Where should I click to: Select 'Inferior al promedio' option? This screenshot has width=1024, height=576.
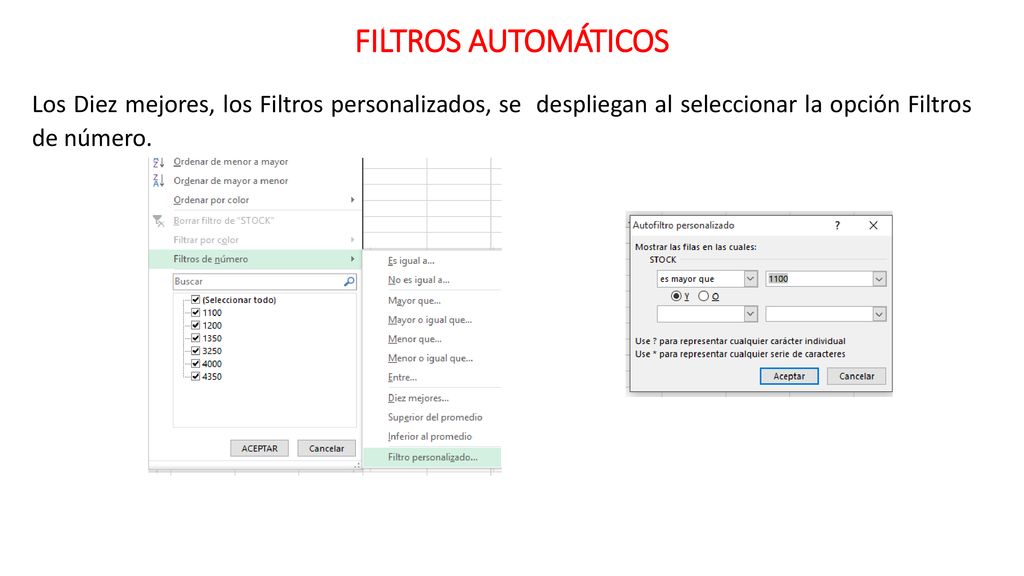(430, 436)
